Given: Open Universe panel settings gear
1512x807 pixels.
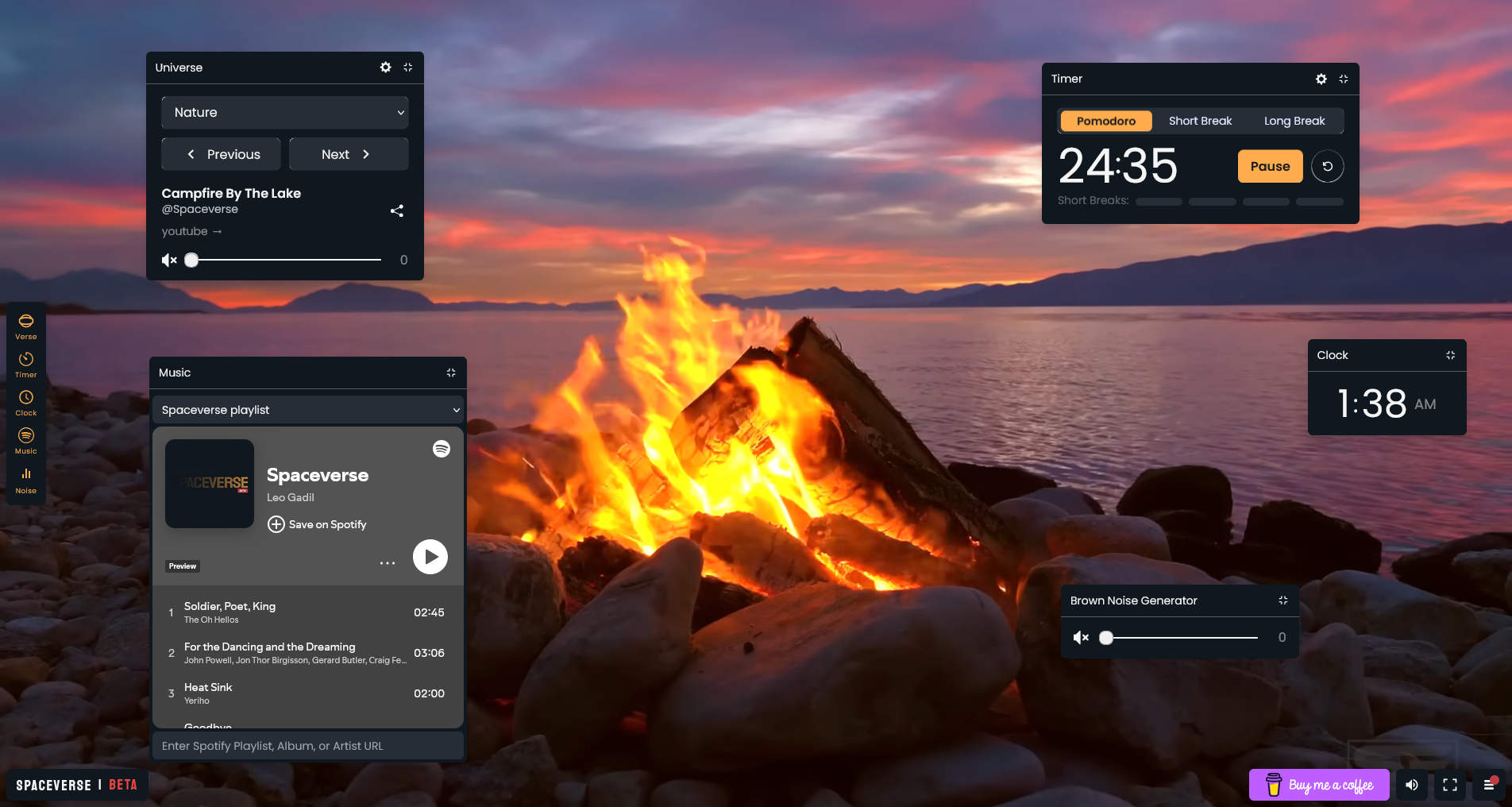Looking at the screenshot, I should click(385, 68).
